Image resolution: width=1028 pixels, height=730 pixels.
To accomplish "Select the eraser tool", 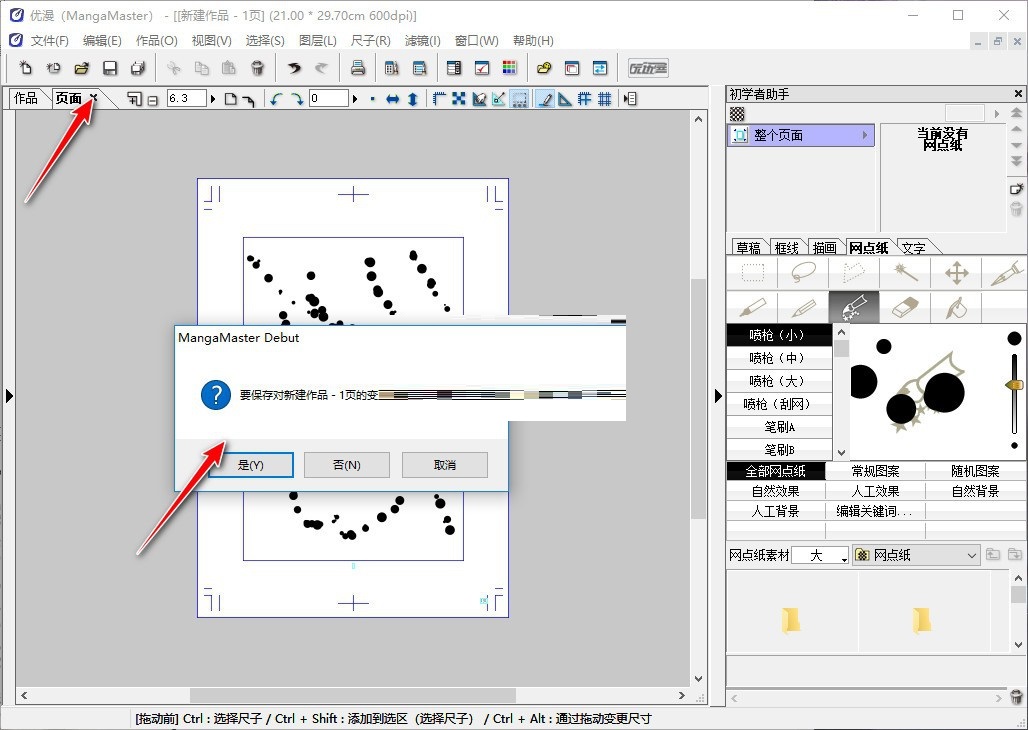I will coord(905,307).
